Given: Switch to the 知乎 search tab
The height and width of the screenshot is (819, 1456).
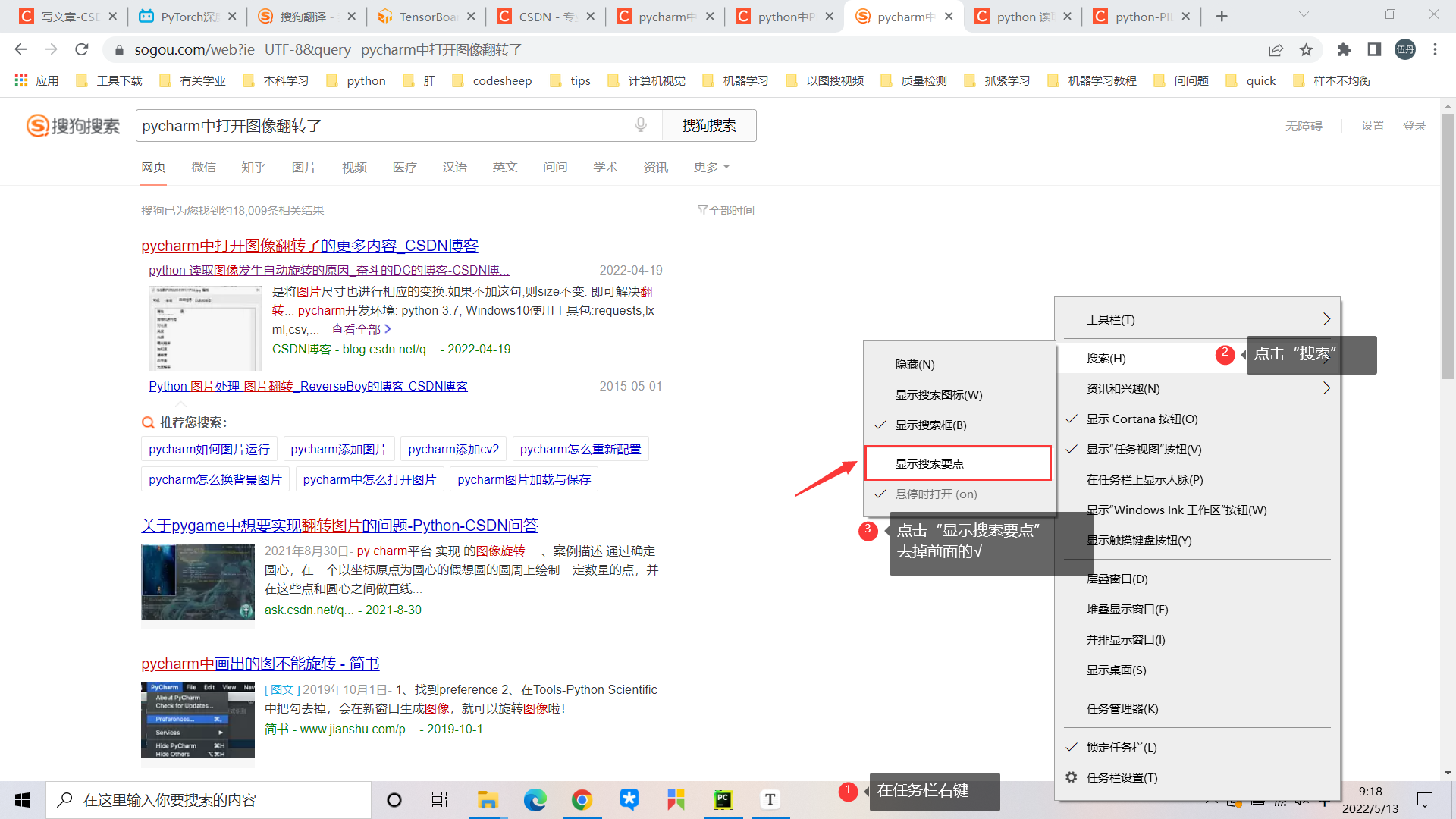Looking at the screenshot, I should pyautogui.click(x=253, y=167).
